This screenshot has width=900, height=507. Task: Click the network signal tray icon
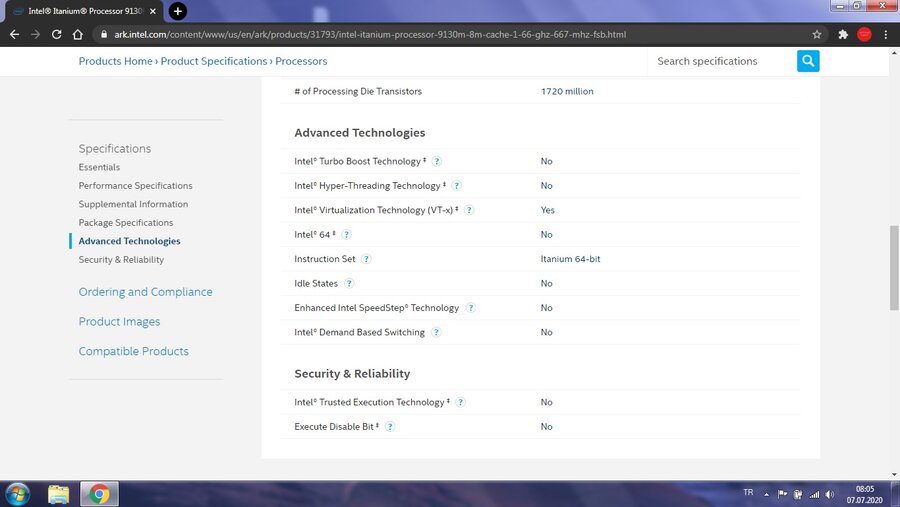pyautogui.click(x=814, y=494)
